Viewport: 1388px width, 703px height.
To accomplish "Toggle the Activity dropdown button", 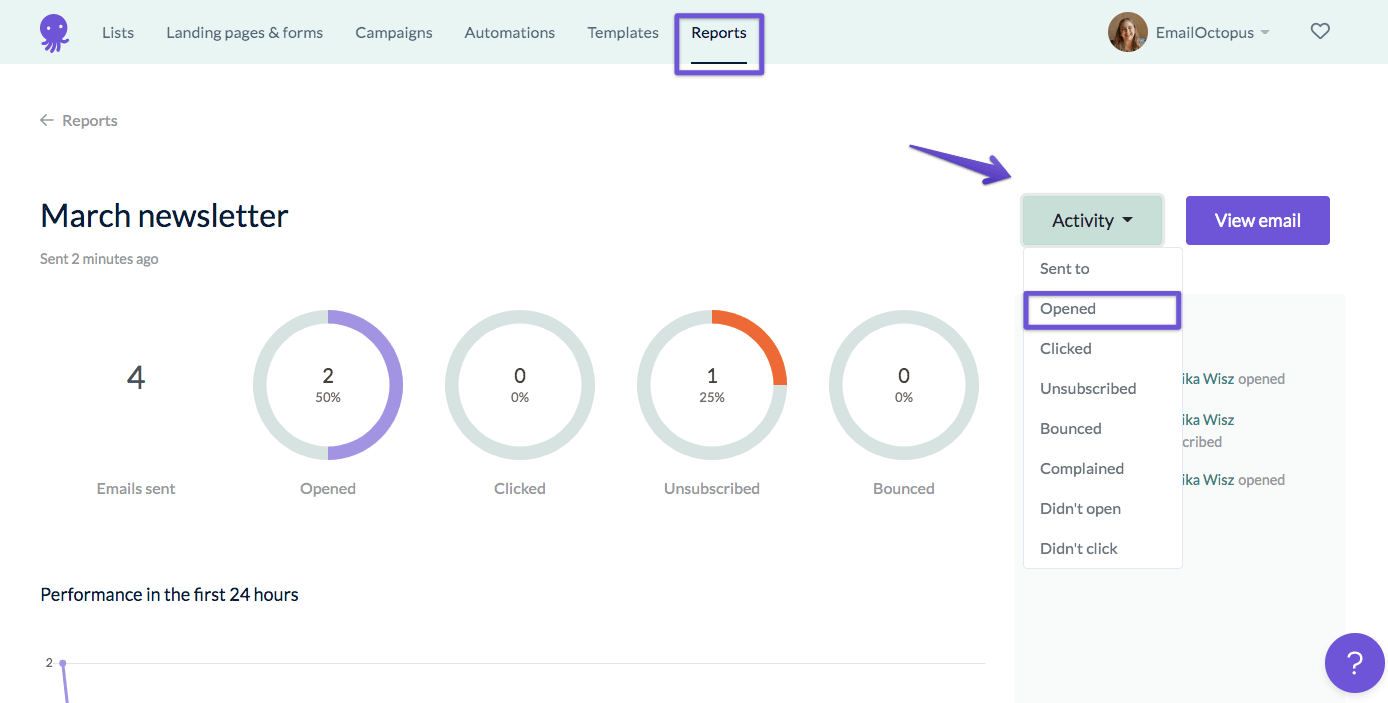I will [1092, 221].
